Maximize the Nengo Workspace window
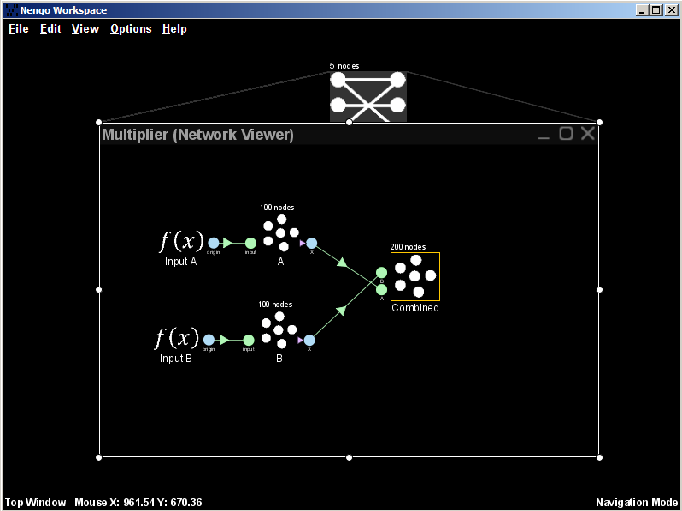The image size is (682, 511). 656,10
